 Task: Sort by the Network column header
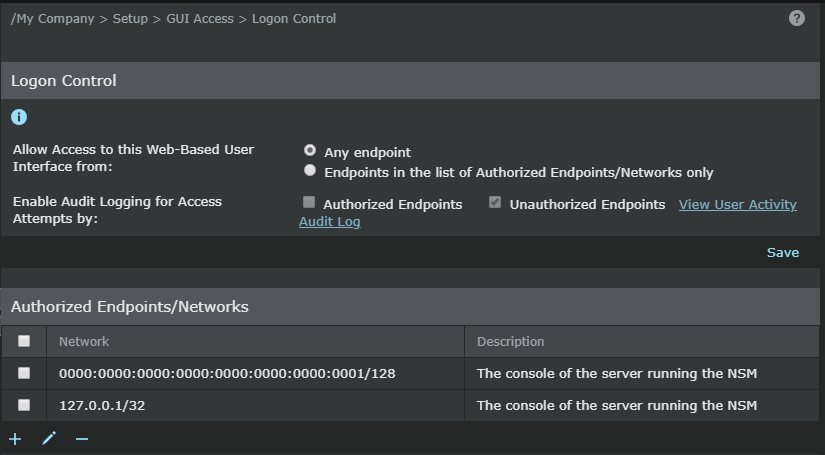click(255, 341)
